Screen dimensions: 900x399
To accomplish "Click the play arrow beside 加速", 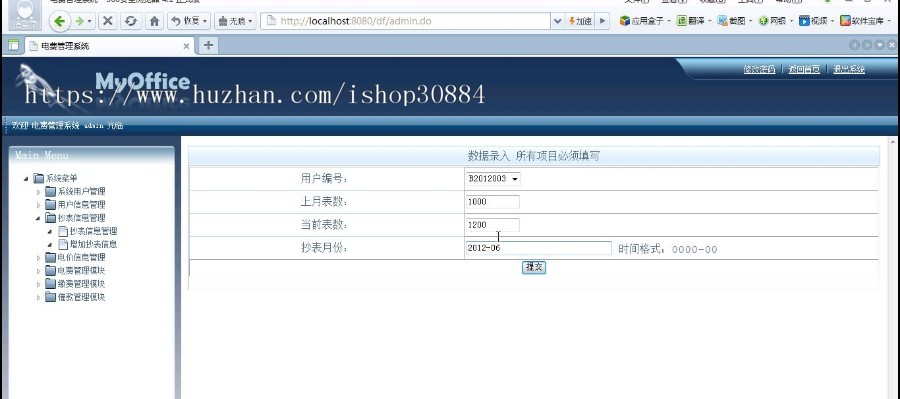I will coord(602,21).
